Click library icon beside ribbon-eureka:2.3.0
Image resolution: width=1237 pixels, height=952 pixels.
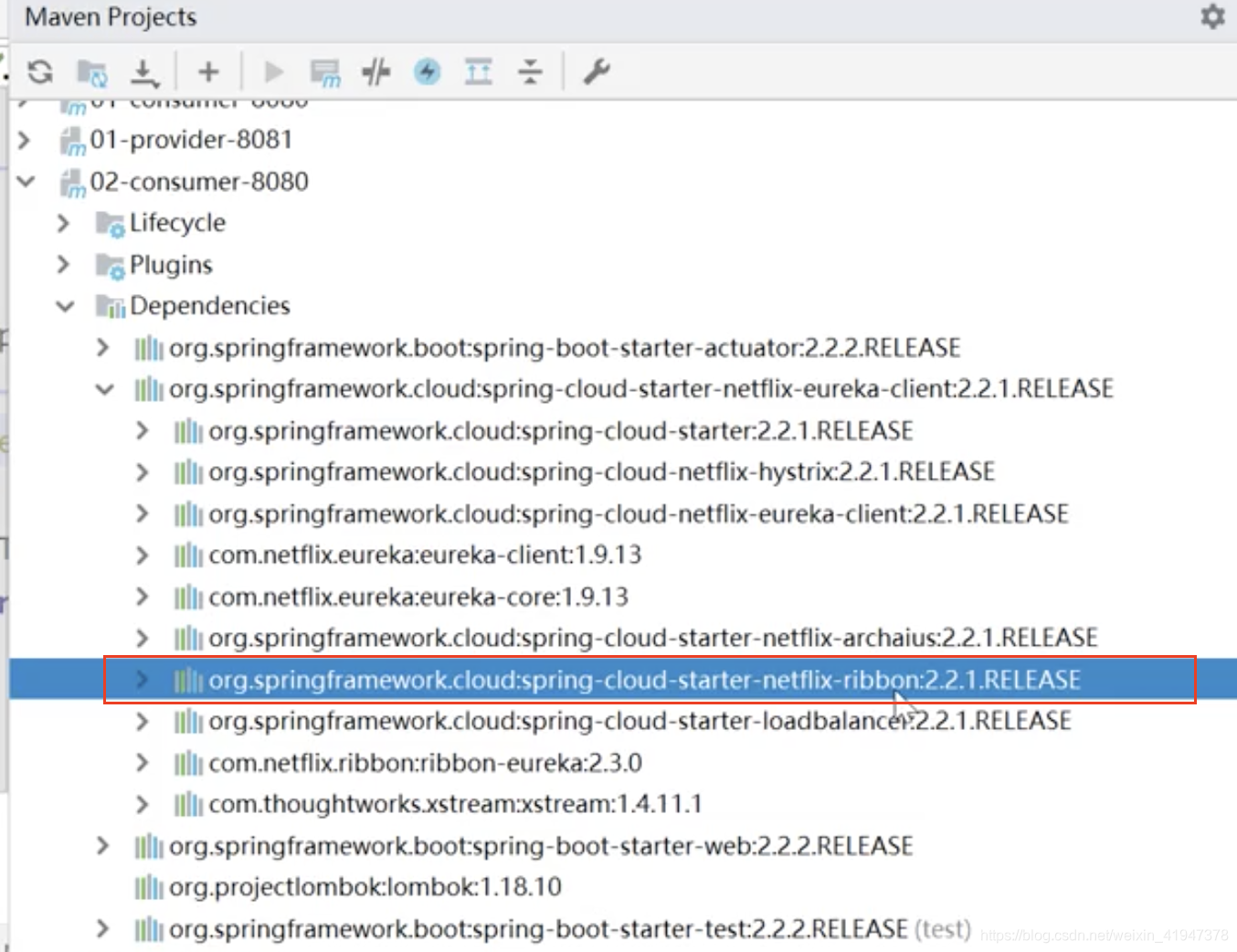pos(188,762)
